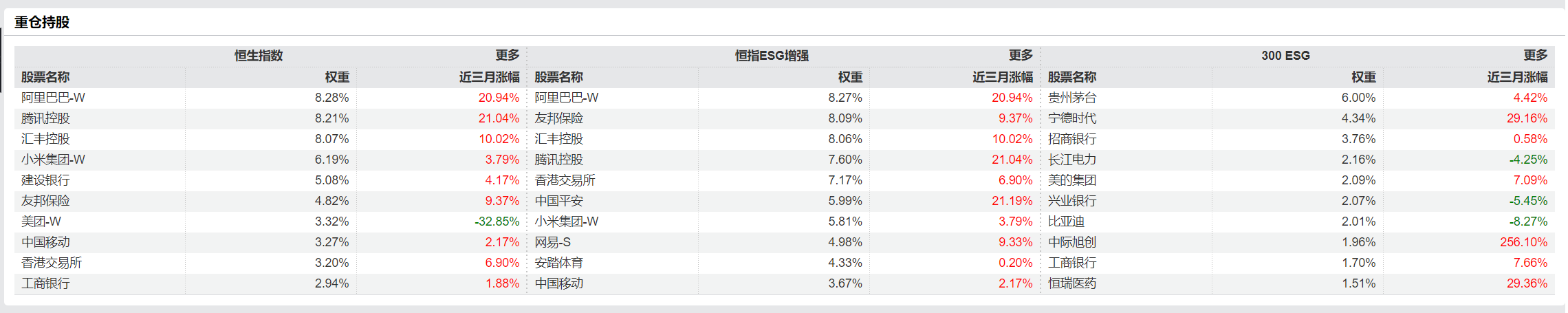Click 比亚迪 stock name
The width and height of the screenshot is (1568, 313).
tap(1066, 222)
